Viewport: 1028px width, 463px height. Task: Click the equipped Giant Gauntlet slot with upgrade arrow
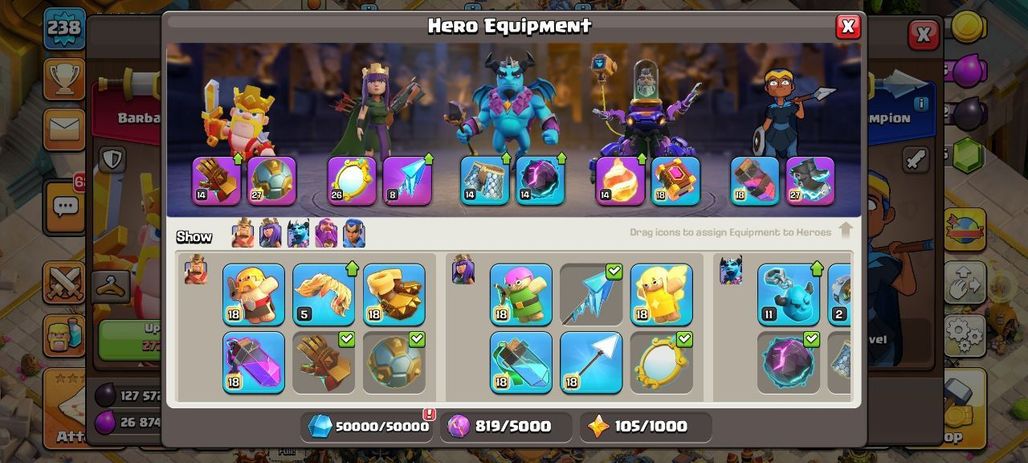click(x=216, y=180)
